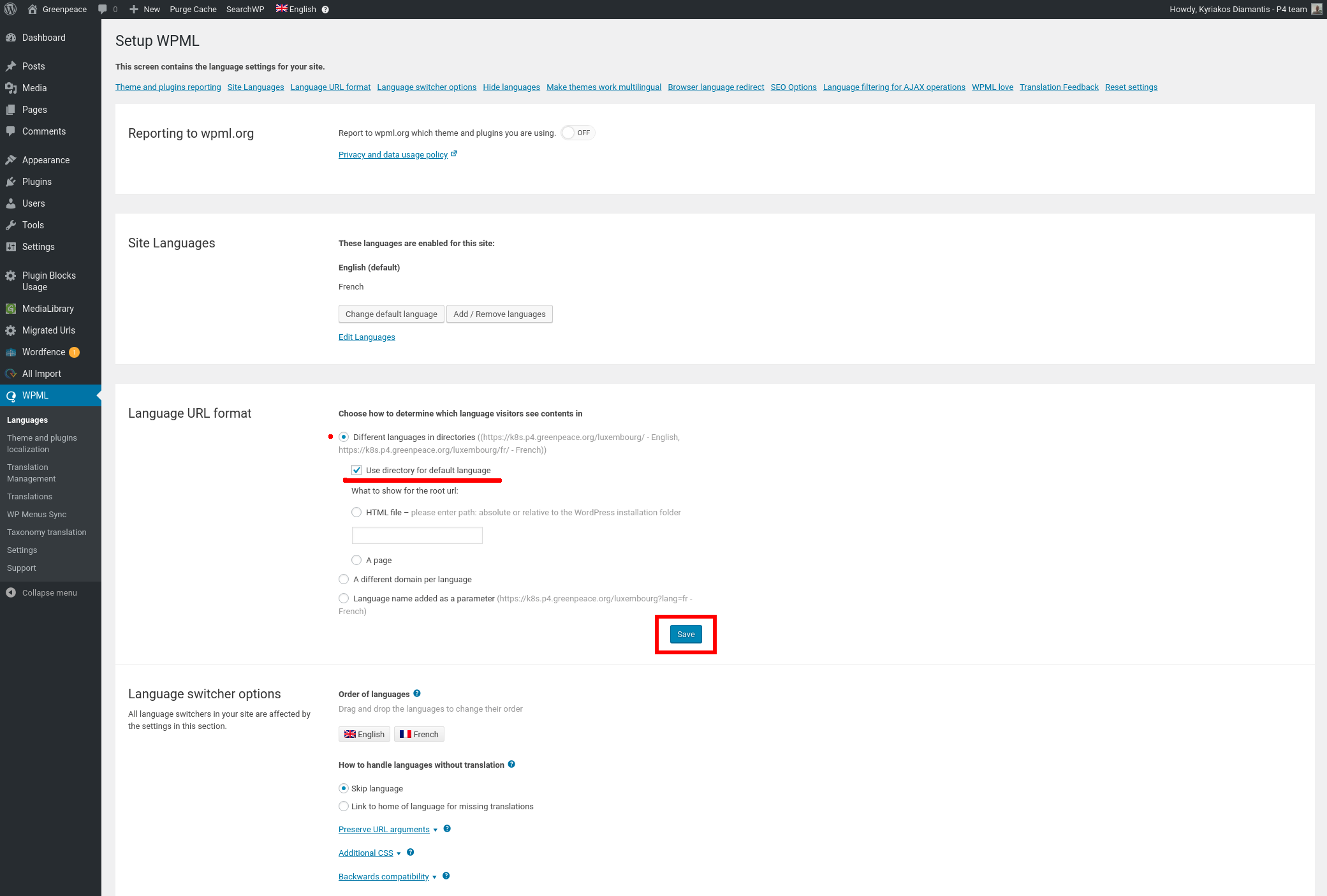The image size is (1327, 896).
Task: Open the English language switcher in admin bar
Action: pyautogui.click(x=296, y=9)
